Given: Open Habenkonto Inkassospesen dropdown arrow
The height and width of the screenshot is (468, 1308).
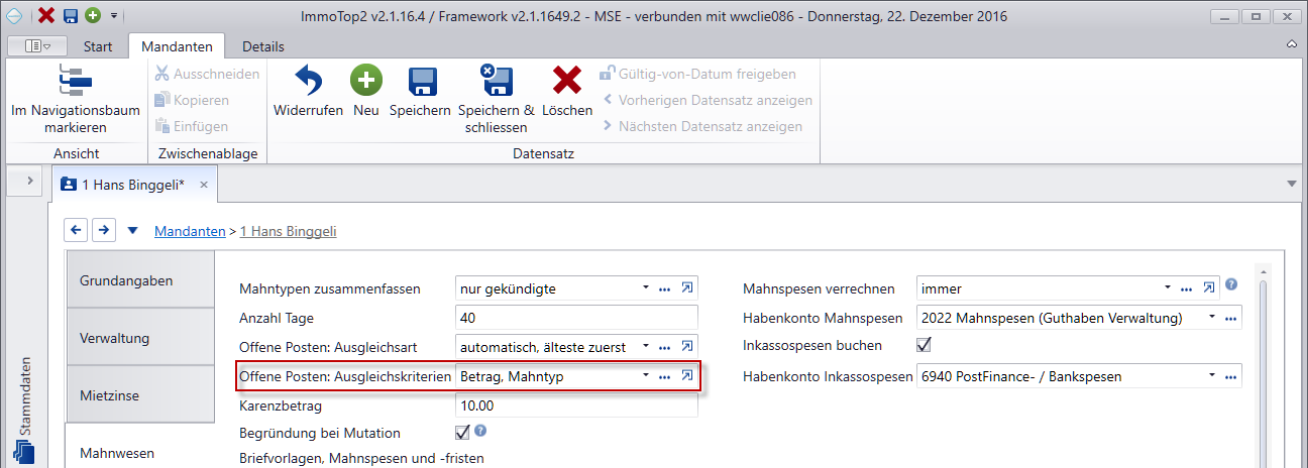Looking at the screenshot, I should (x=1214, y=376).
